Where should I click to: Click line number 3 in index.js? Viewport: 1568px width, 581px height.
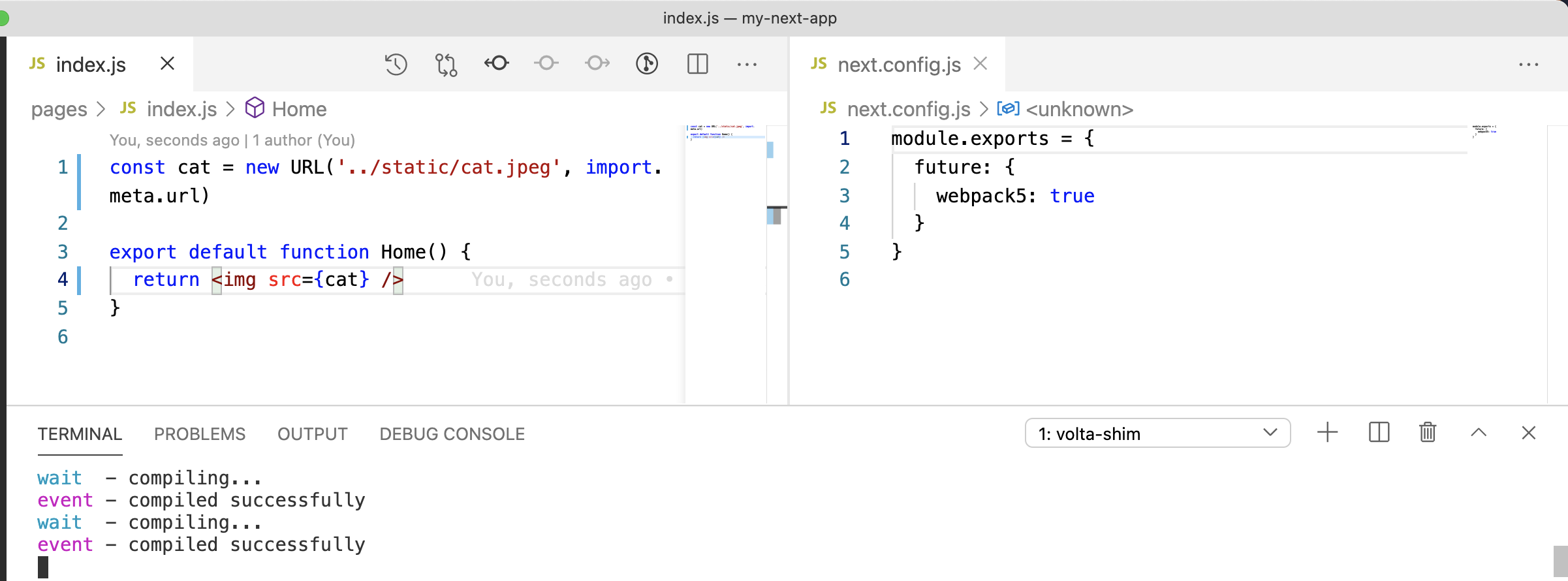(63, 252)
